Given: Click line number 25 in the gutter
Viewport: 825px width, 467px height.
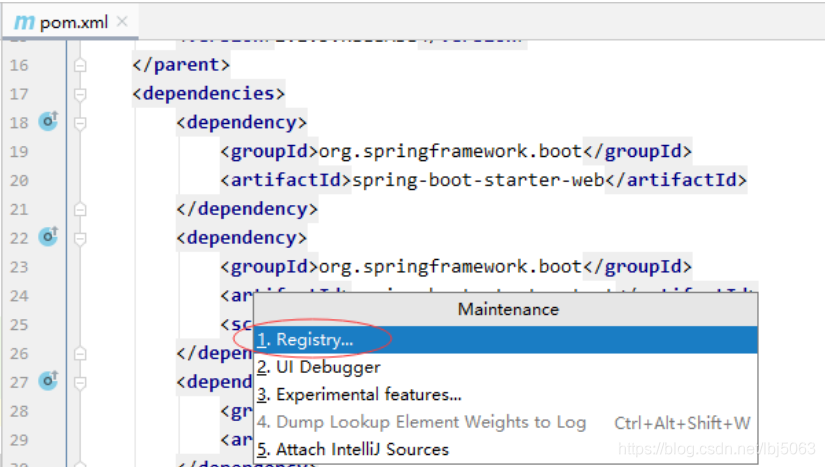Looking at the screenshot, I should [19, 325].
